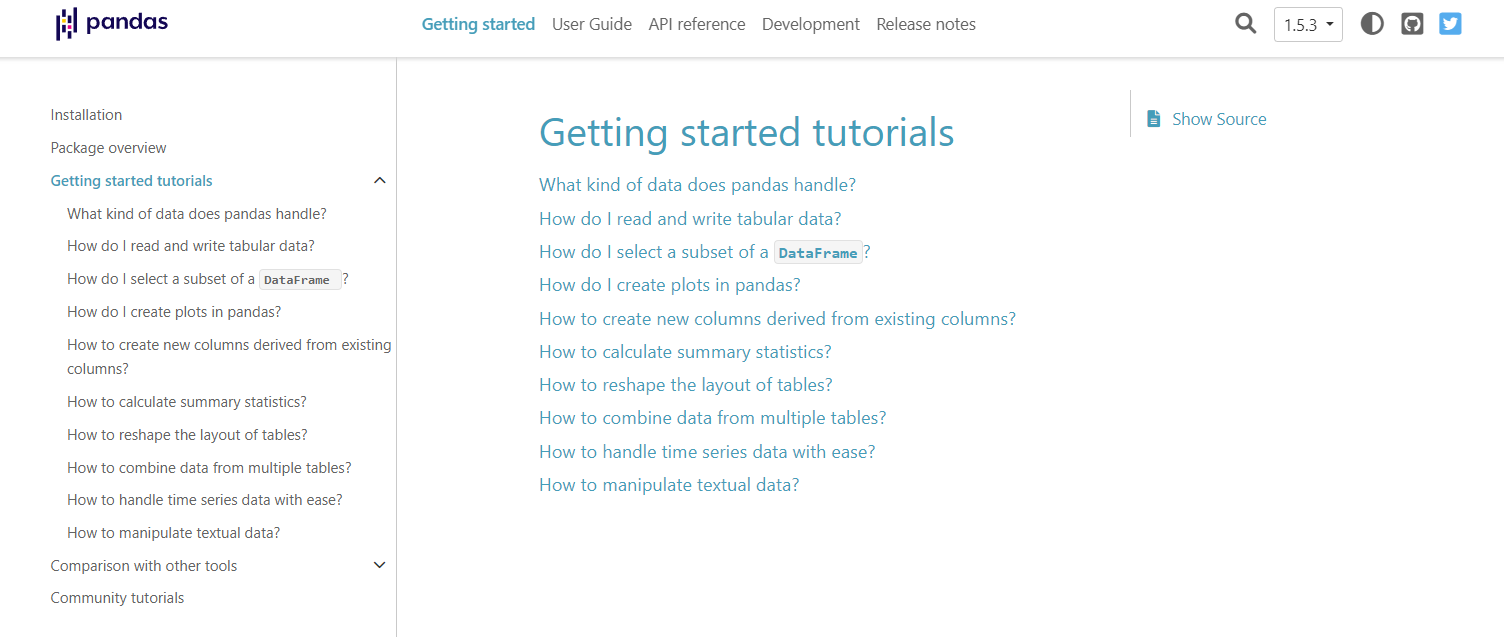The width and height of the screenshot is (1504, 637).
Task: Click the pandas logo
Action: click(x=111, y=24)
